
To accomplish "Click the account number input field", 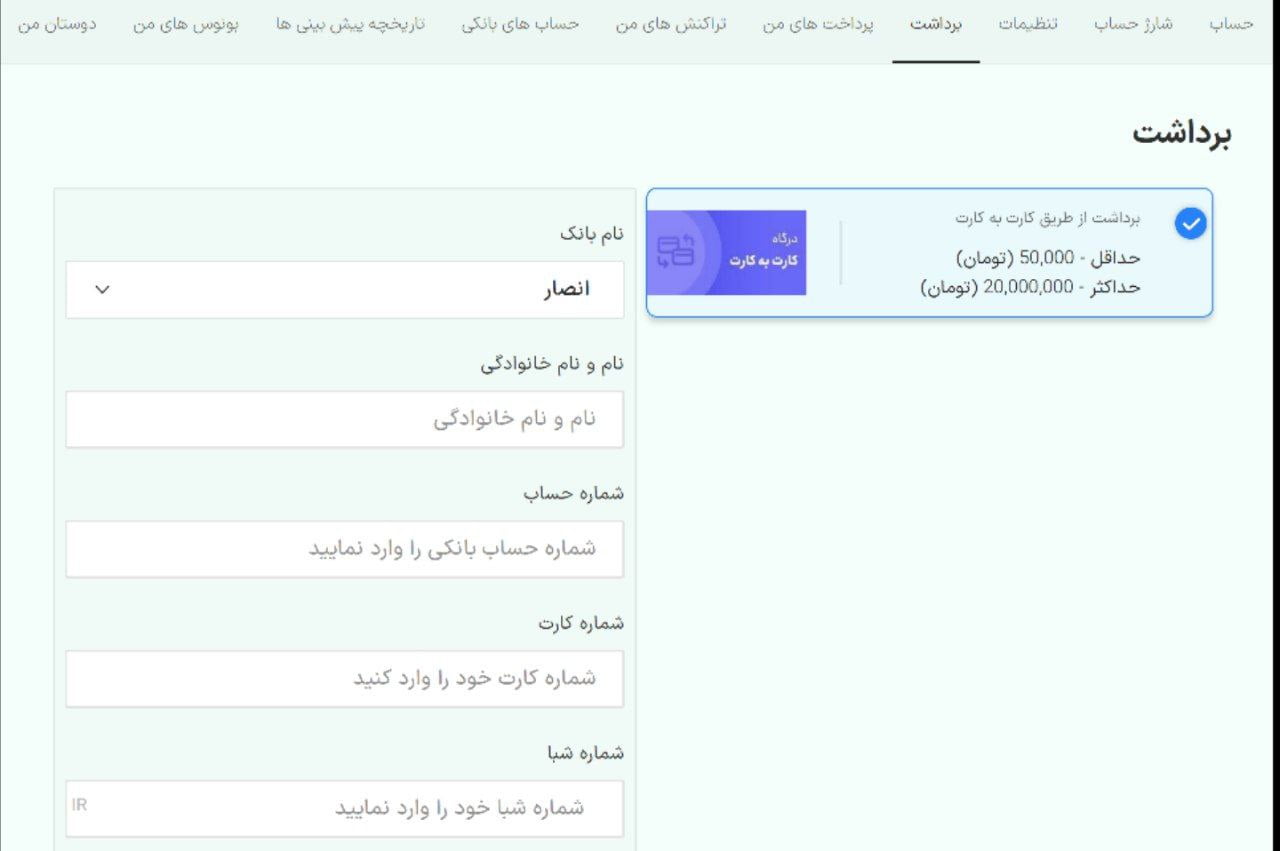I will point(345,548).
